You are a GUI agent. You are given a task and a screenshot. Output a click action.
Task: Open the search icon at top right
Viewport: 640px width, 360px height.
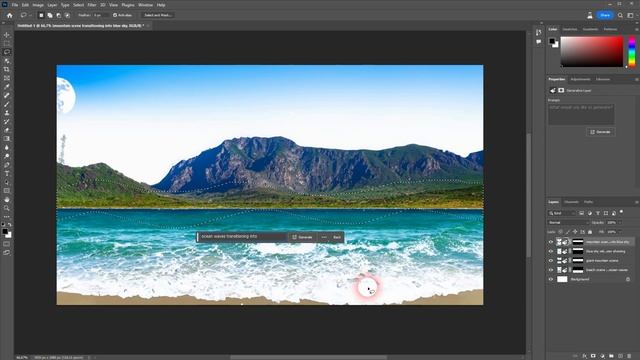coord(620,15)
